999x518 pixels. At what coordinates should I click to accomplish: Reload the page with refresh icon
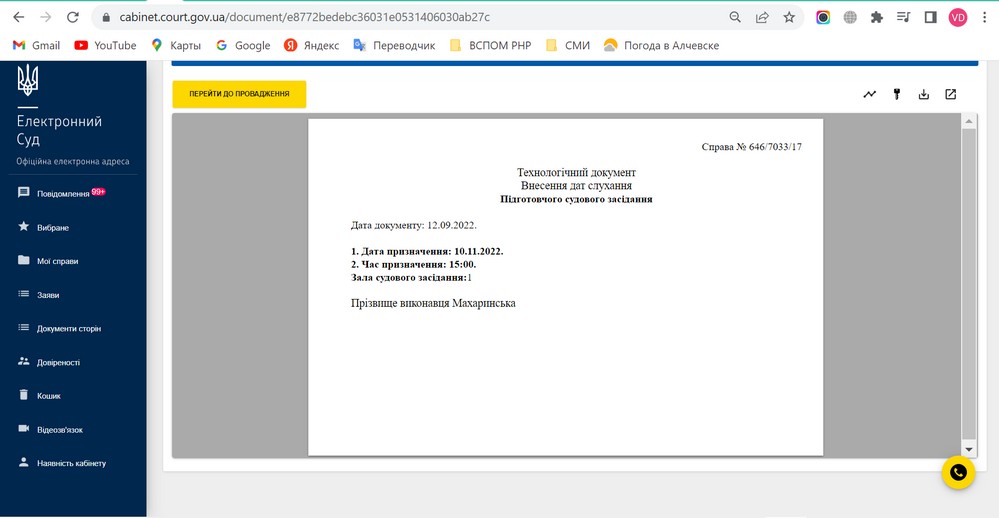(x=73, y=17)
